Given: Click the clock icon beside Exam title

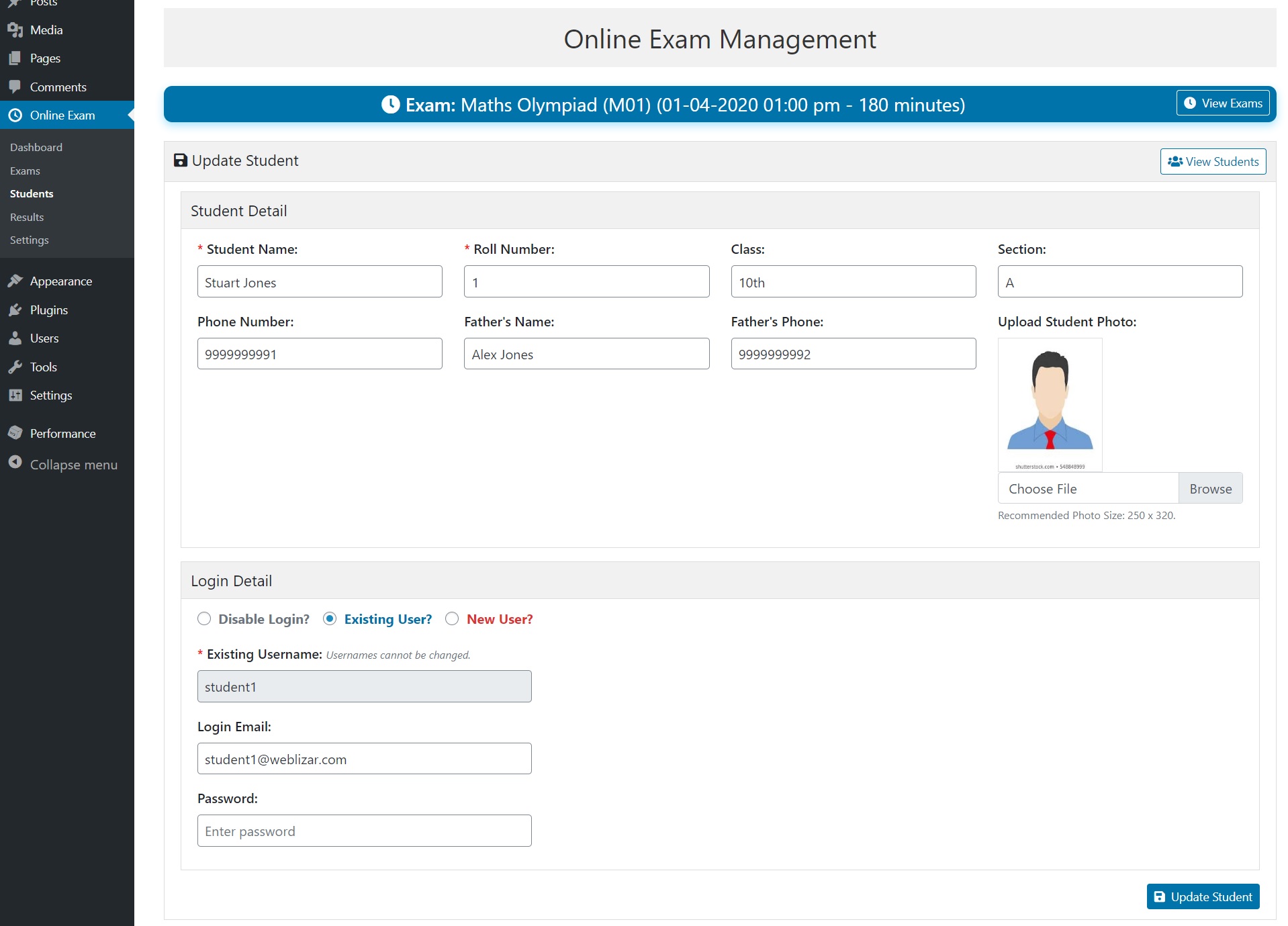Looking at the screenshot, I should pyautogui.click(x=391, y=105).
